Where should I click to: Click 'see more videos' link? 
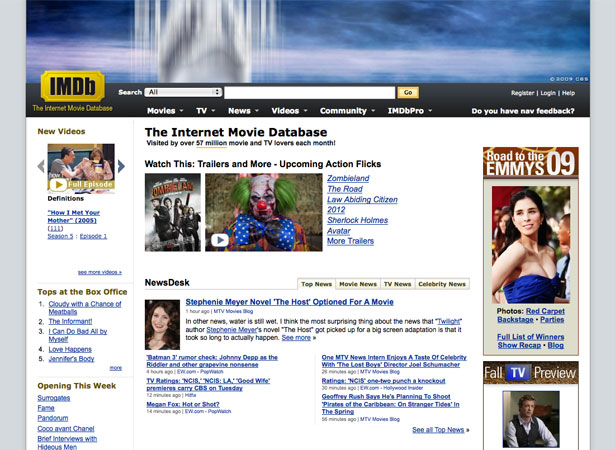point(100,272)
